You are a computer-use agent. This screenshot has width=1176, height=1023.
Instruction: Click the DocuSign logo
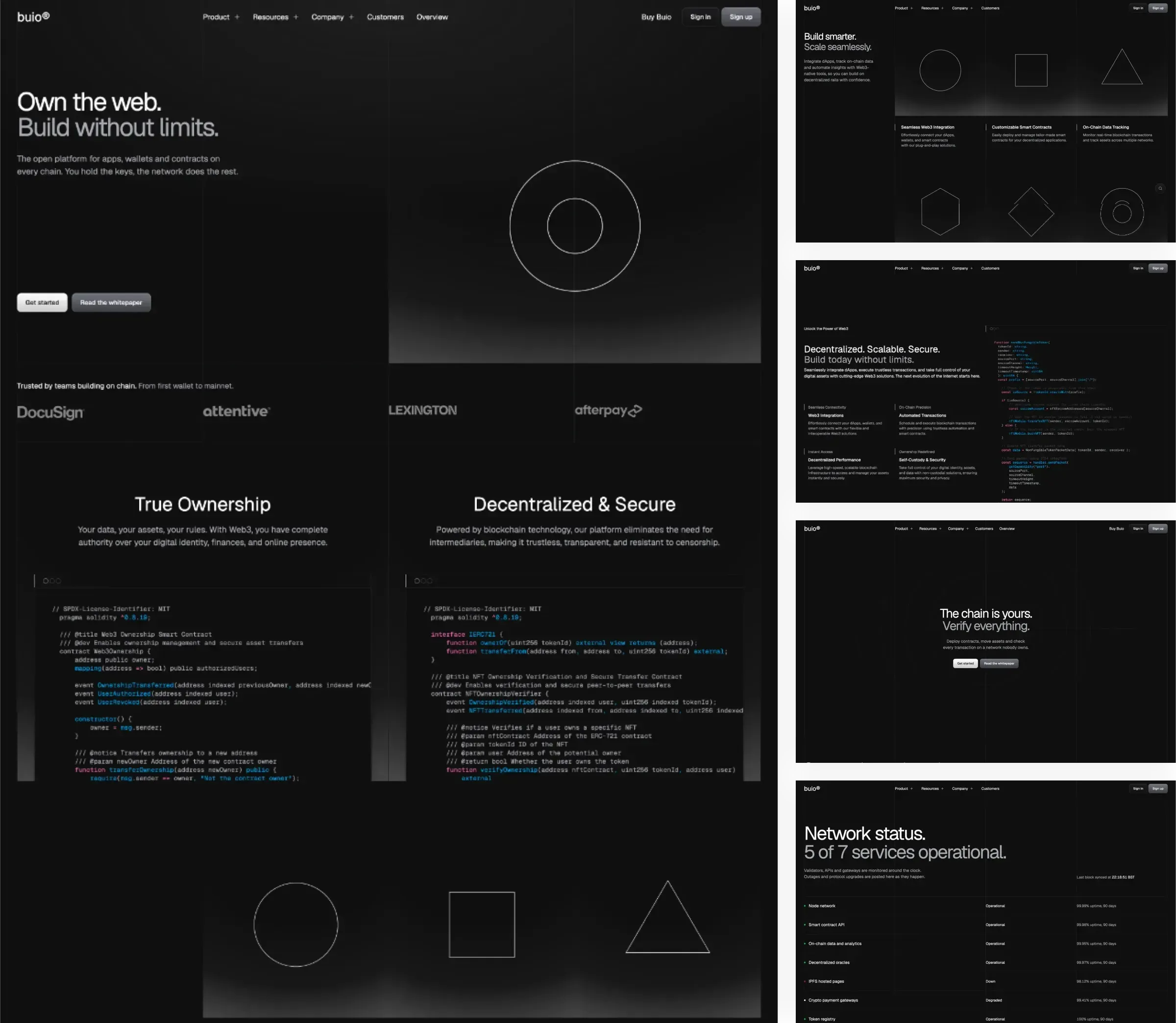coord(50,412)
